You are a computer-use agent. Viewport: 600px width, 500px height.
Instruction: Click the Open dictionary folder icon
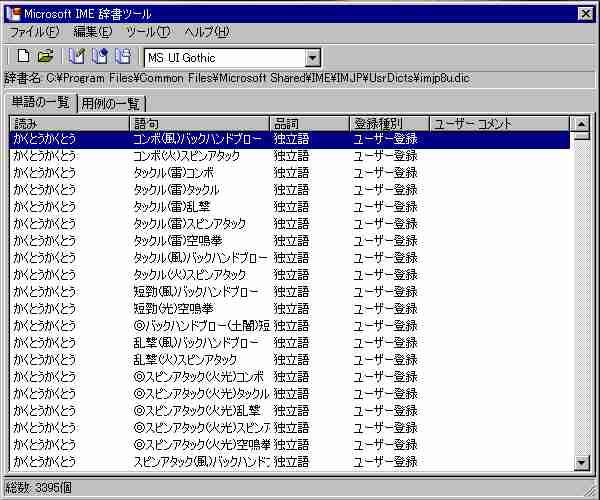pos(46,57)
